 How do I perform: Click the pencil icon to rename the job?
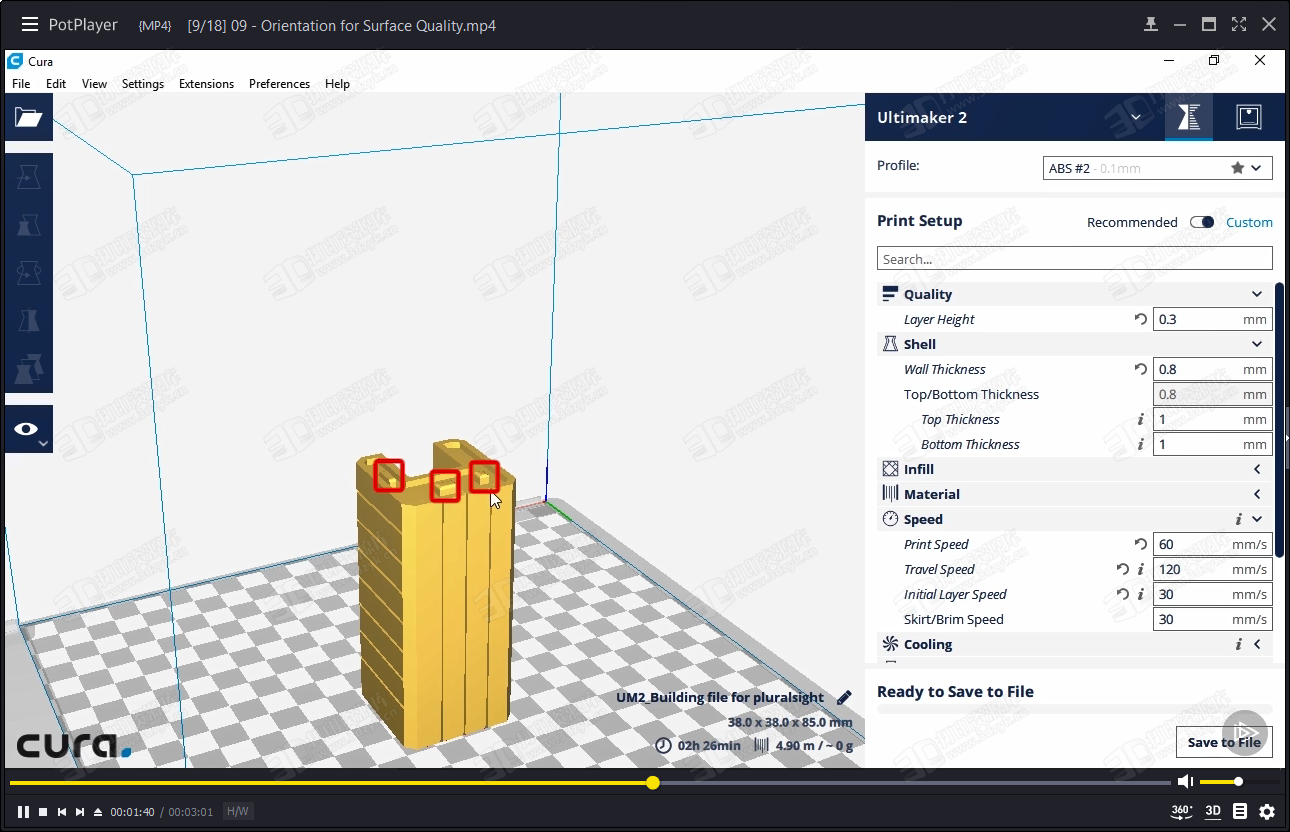click(x=844, y=697)
